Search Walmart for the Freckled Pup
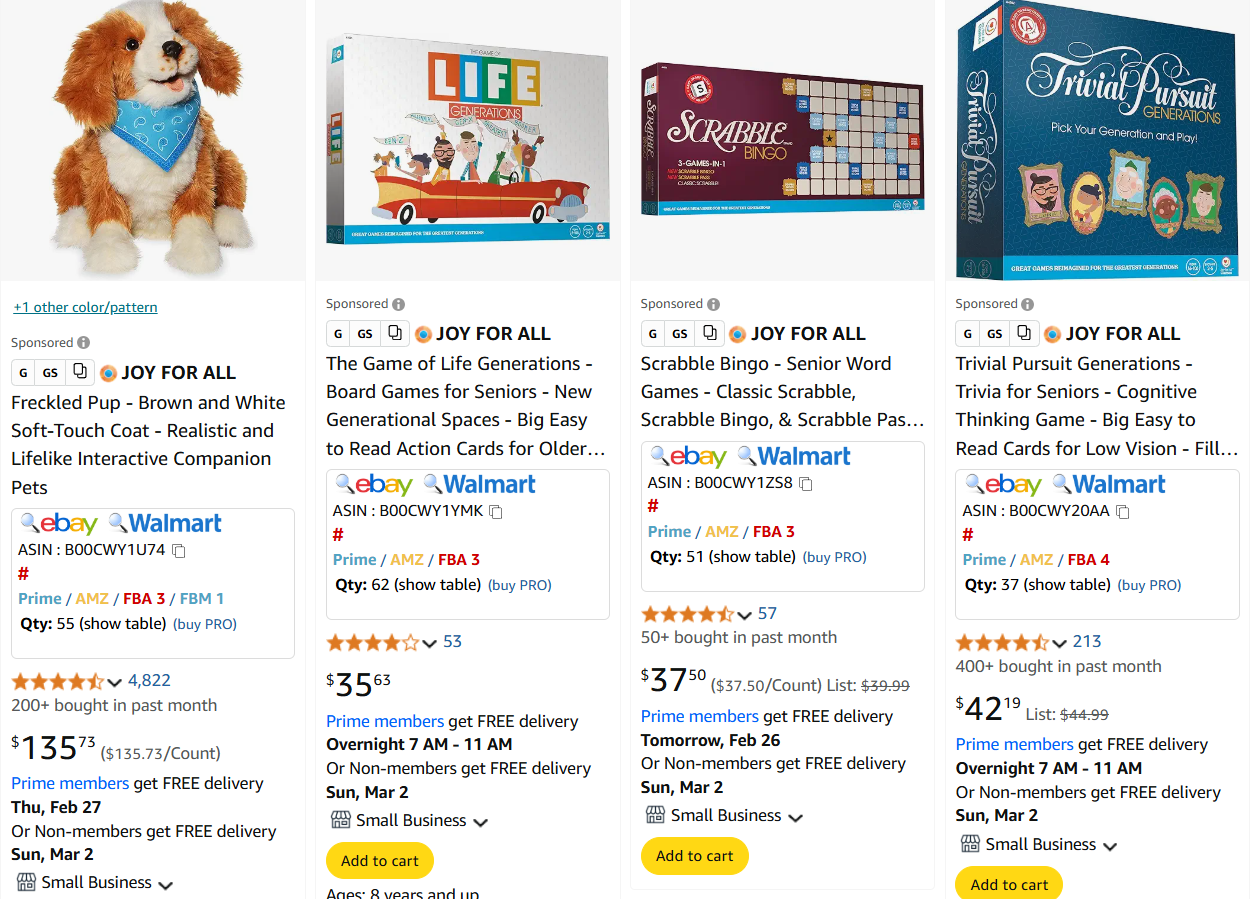The width and height of the screenshot is (1254, 899). 165,523
